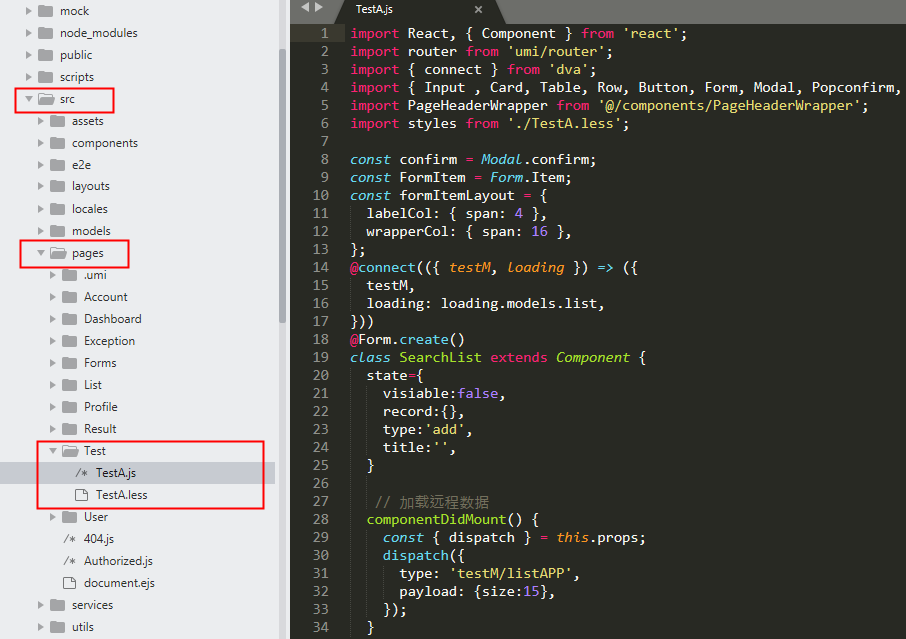Screen dimensions: 906x639
Task: Click the 'SearchList' class name
Action: [440, 357]
